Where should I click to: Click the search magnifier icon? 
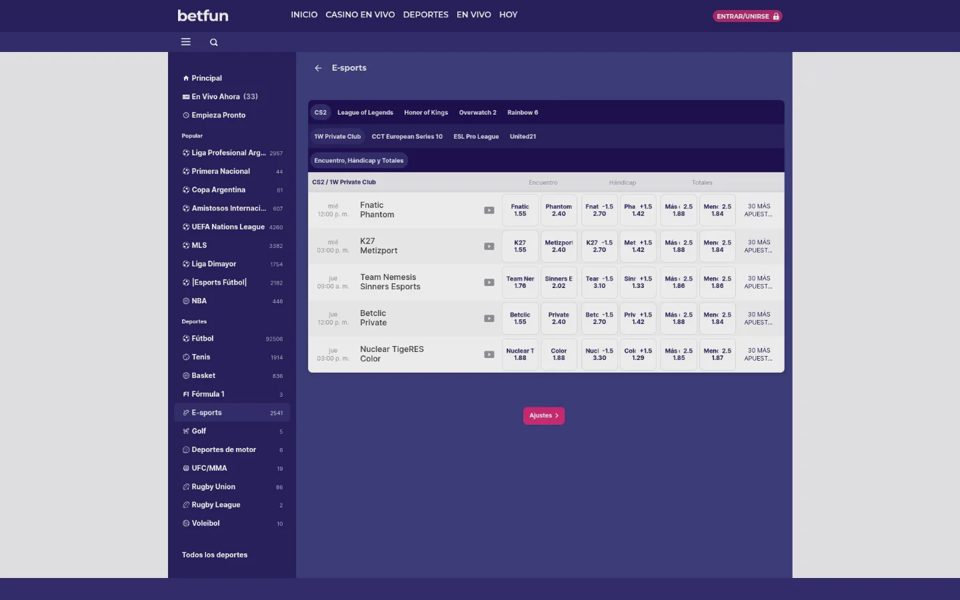pos(214,42)
